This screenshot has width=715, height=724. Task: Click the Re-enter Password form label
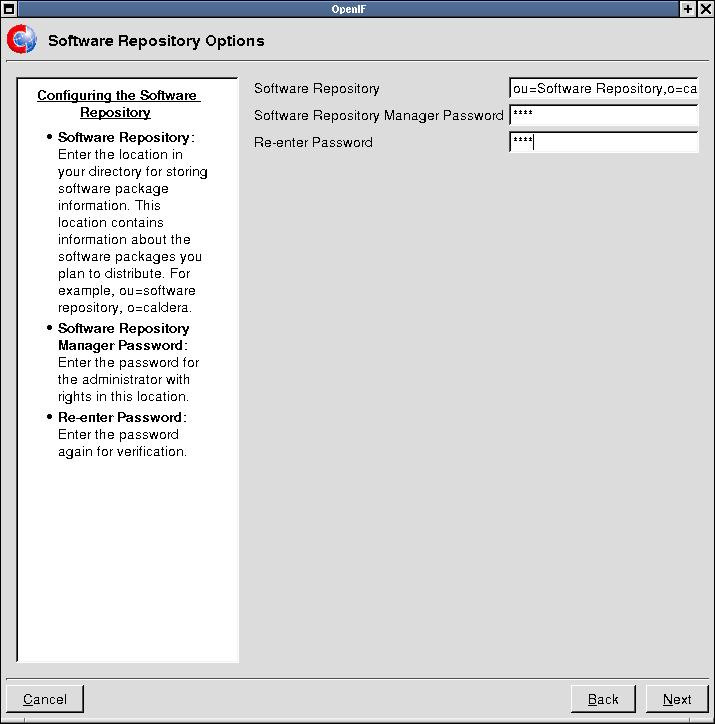pyautogui.click(x=313, y=143)
